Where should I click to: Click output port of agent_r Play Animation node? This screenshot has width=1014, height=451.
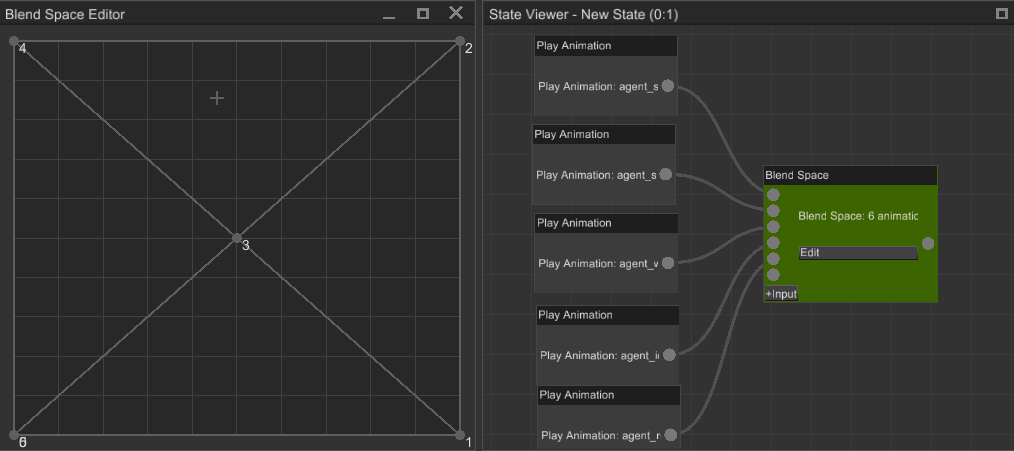tap(670, 435)
